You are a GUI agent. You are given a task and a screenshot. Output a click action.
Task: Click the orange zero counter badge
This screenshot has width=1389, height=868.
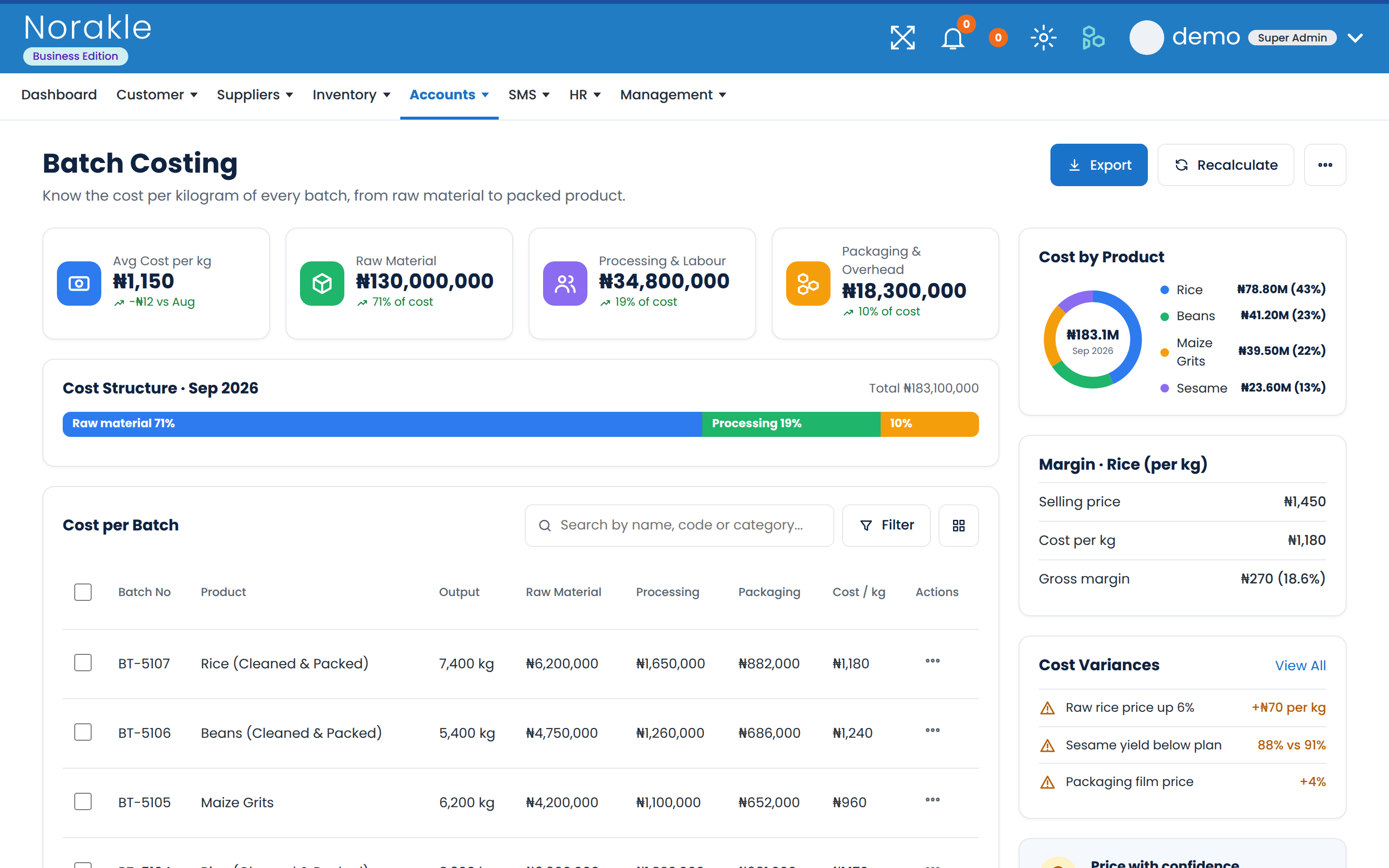pyautogui.click(x=998, y=38)
